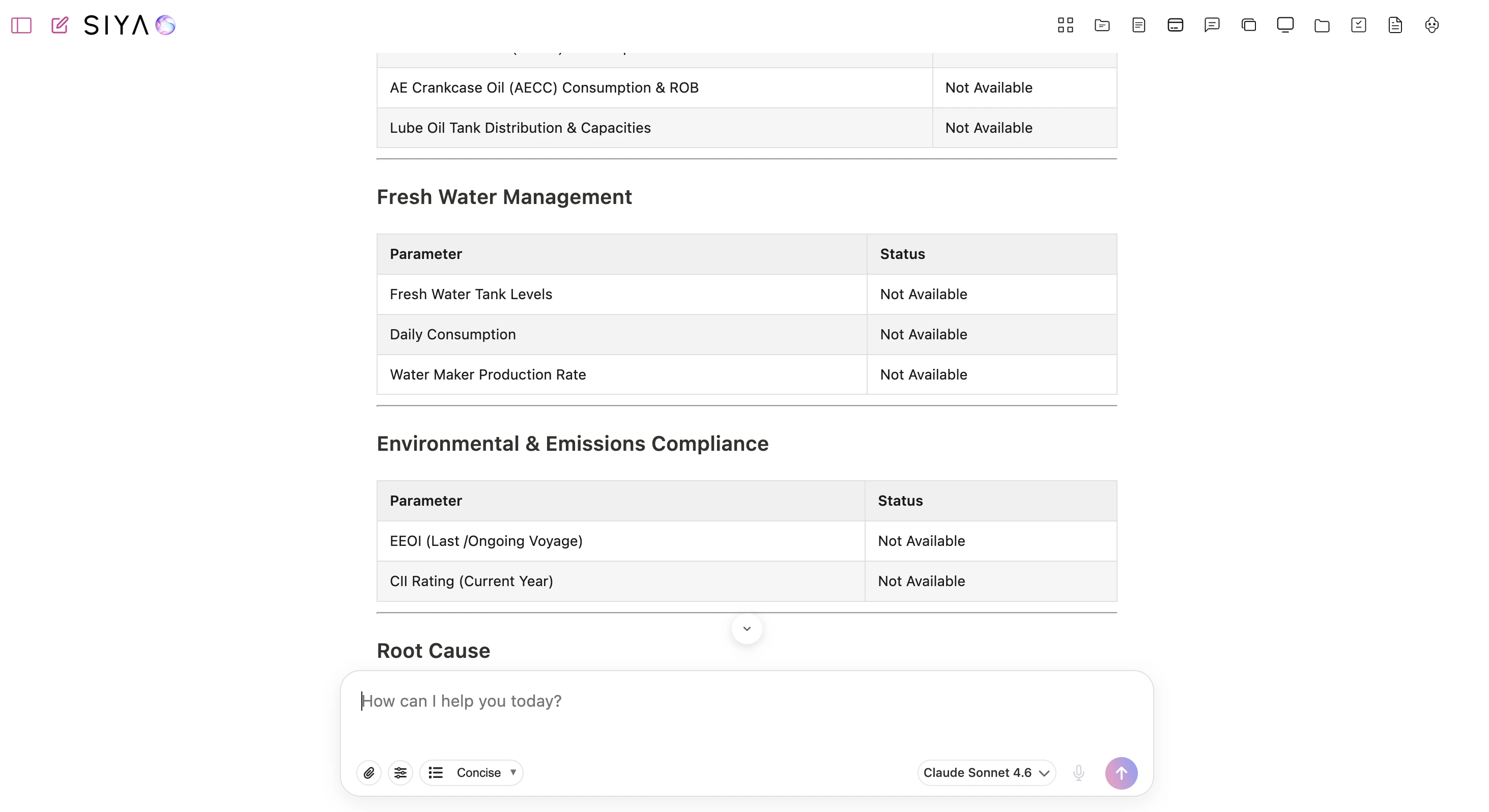Screen dimensions: 1489x812
Task: Click the checklist task icon
Action: (x=1358, y=25)
